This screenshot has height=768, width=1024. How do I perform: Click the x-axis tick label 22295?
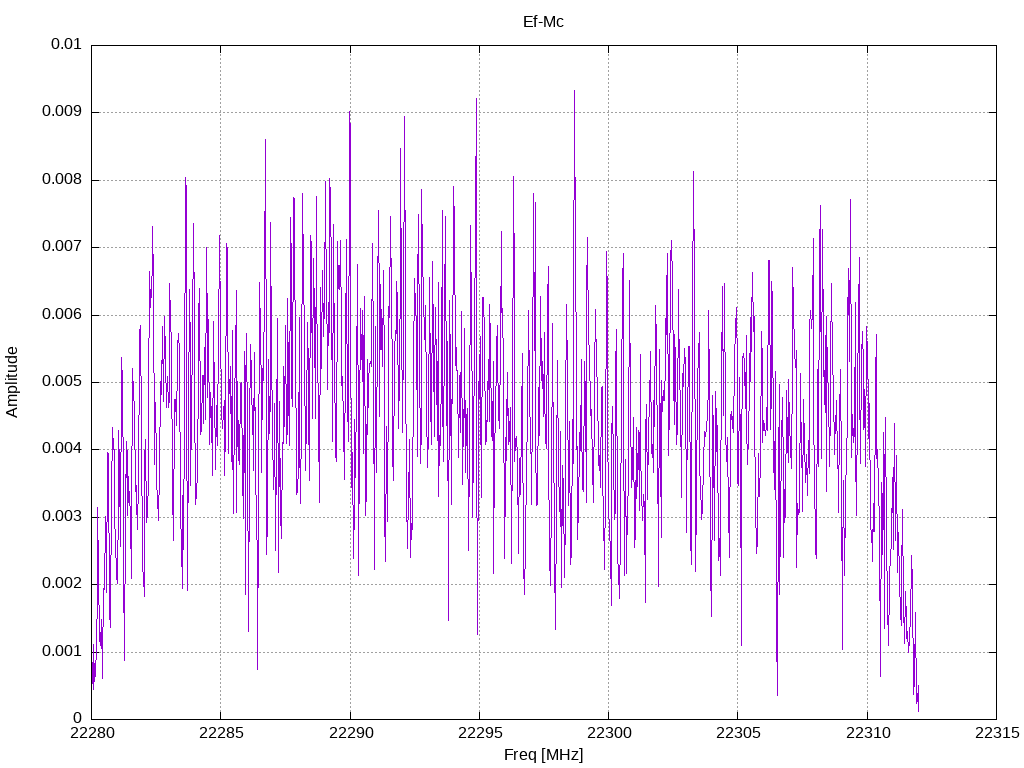pyautogui.click(x=479, y=733)
